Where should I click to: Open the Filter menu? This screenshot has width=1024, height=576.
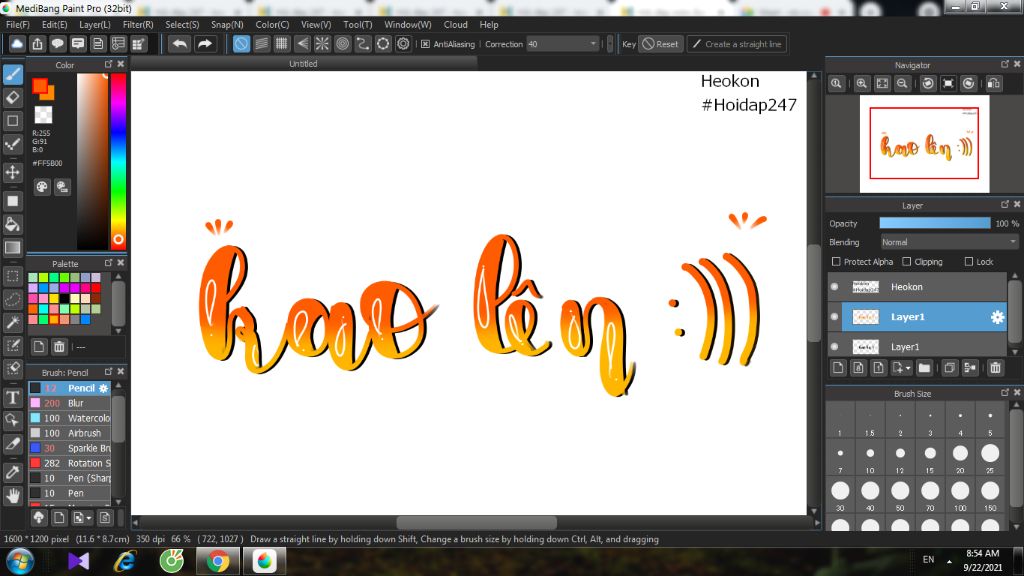(x=138, y=24)
